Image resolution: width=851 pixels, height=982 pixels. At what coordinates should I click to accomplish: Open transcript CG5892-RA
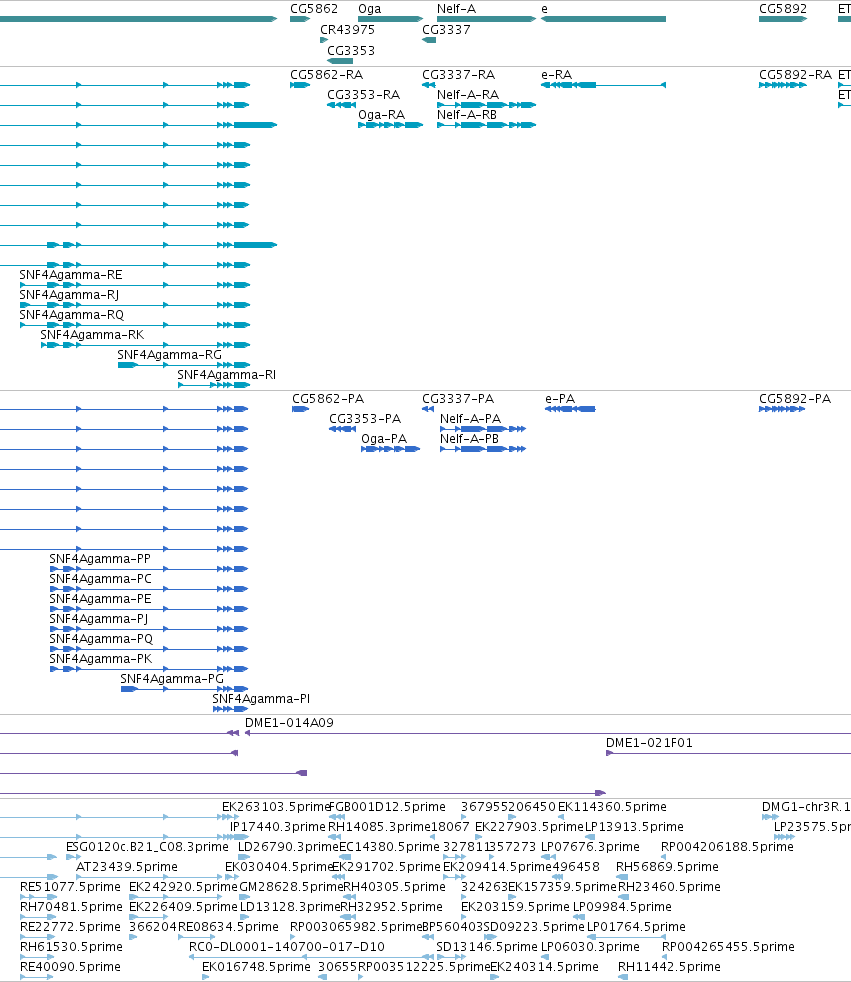click(x=795, y=75)
